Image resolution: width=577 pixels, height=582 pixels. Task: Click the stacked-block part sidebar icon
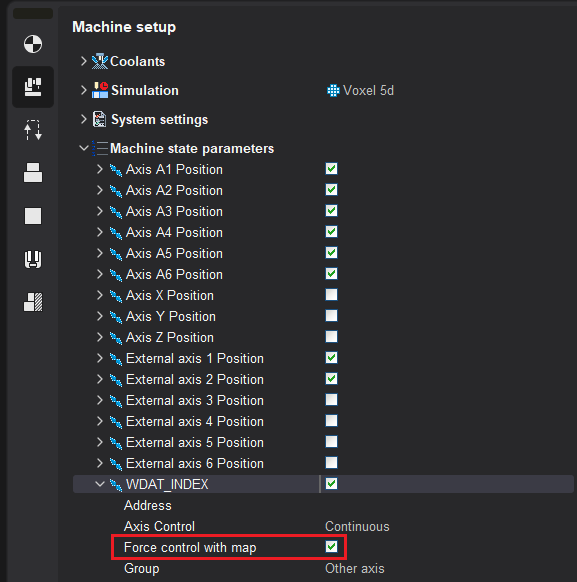point(33,173)
